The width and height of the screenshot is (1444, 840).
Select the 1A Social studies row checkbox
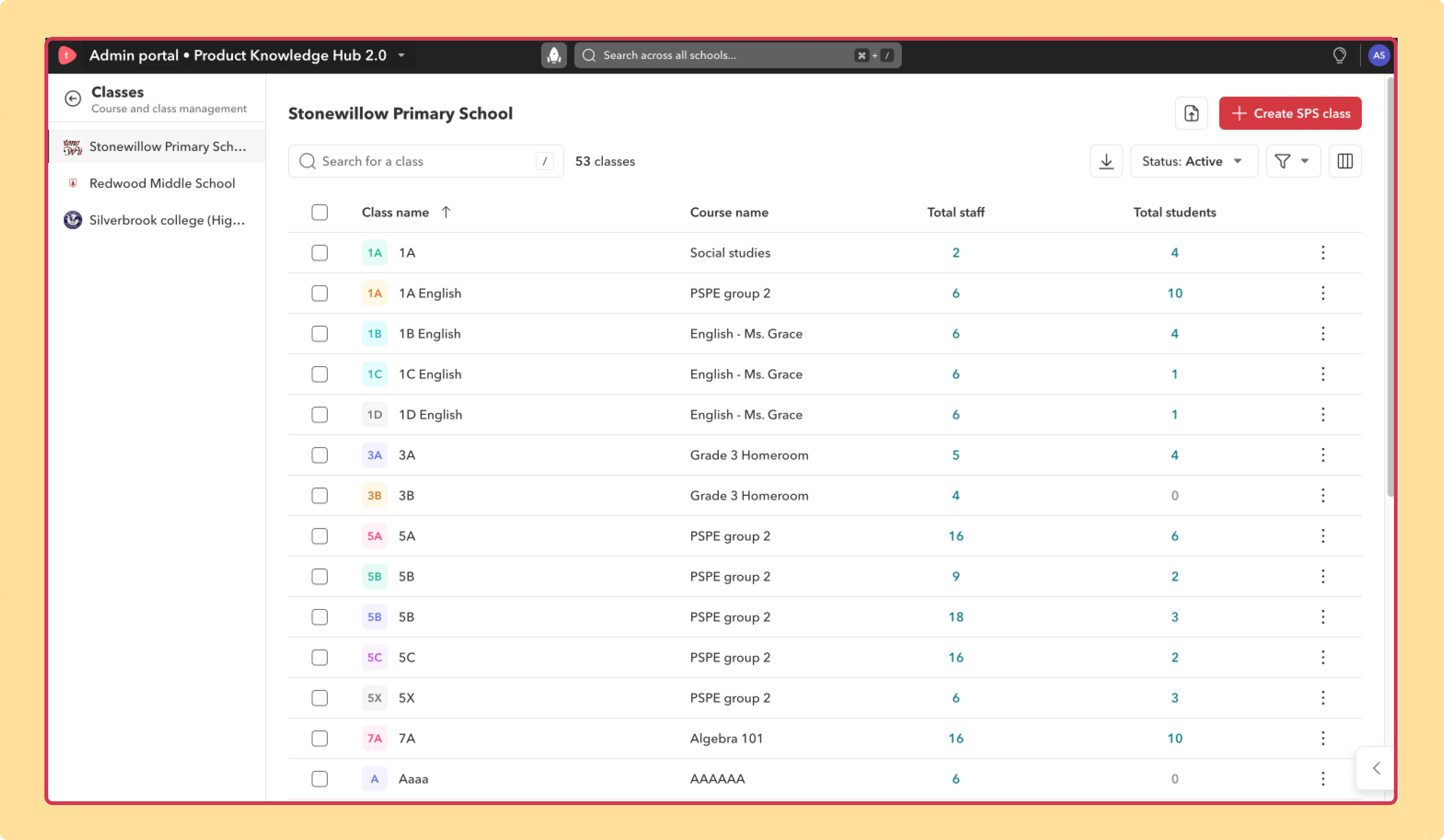[x=320, y=253]
